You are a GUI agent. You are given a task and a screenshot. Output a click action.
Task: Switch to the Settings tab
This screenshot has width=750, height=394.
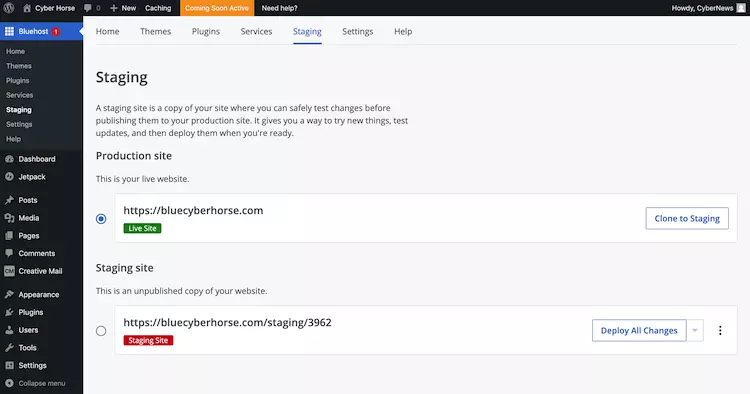tap(358, 32)
